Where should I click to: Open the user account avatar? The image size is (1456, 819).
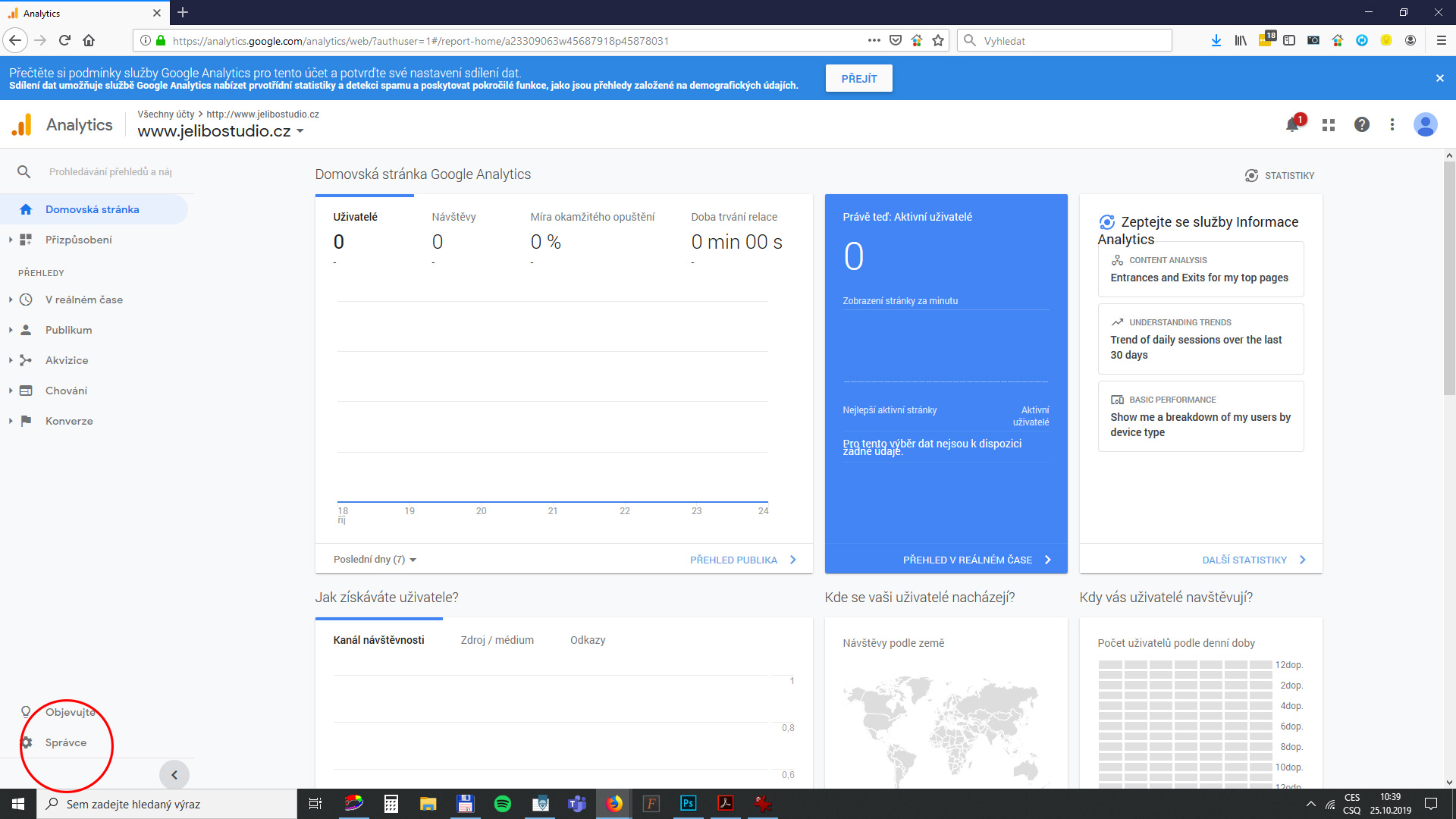pos(1426,124)
